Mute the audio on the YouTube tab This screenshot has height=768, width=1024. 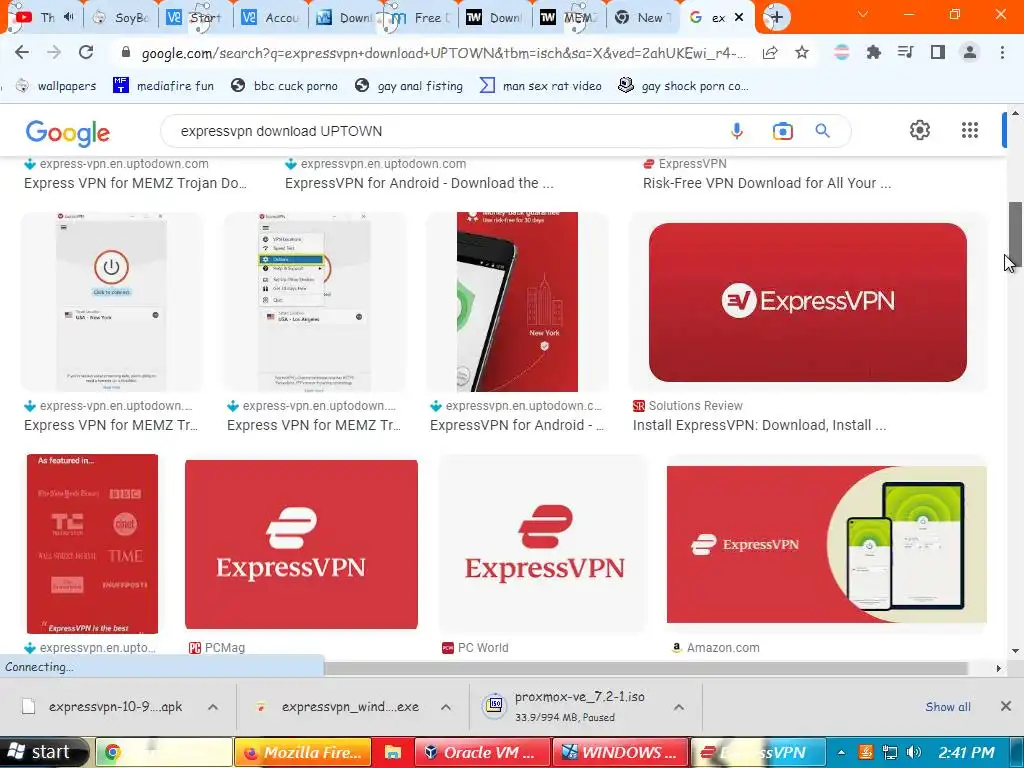69,17
